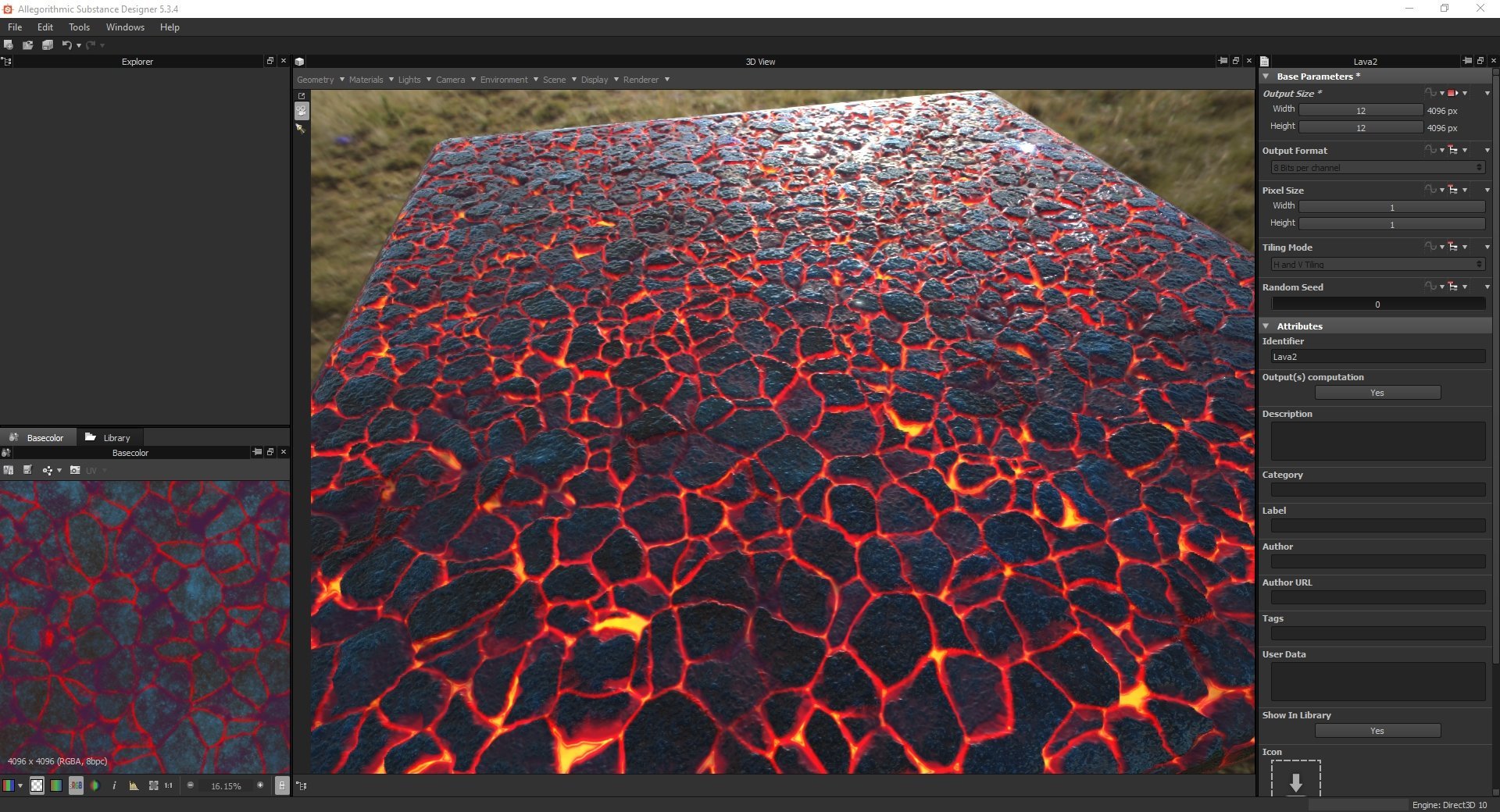The width and height of the screenshot is (1500, 812).
Task: Click the information icon in the 2D view toolbar
Action: 114,785
